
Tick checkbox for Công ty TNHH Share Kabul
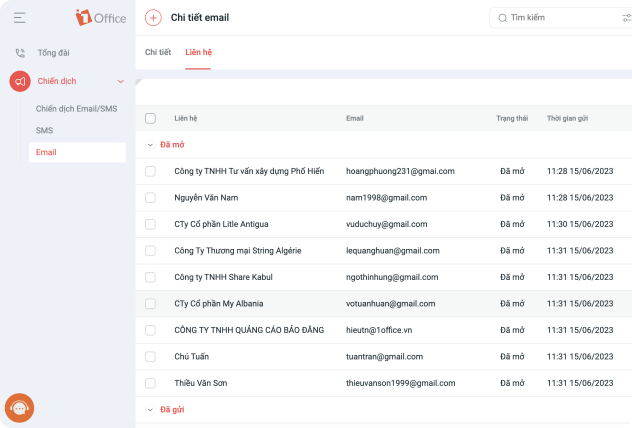(150, 277)
